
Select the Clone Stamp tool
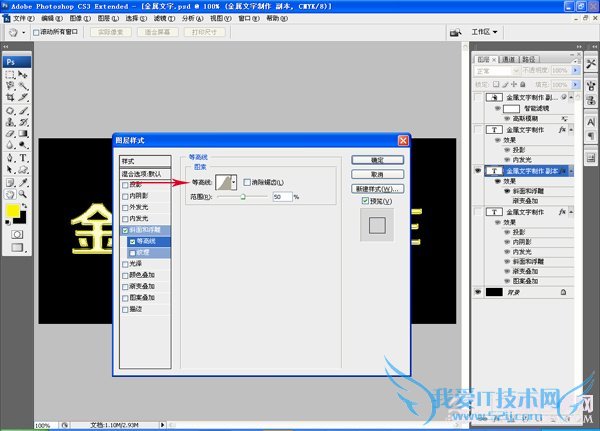tap(10, 122)
